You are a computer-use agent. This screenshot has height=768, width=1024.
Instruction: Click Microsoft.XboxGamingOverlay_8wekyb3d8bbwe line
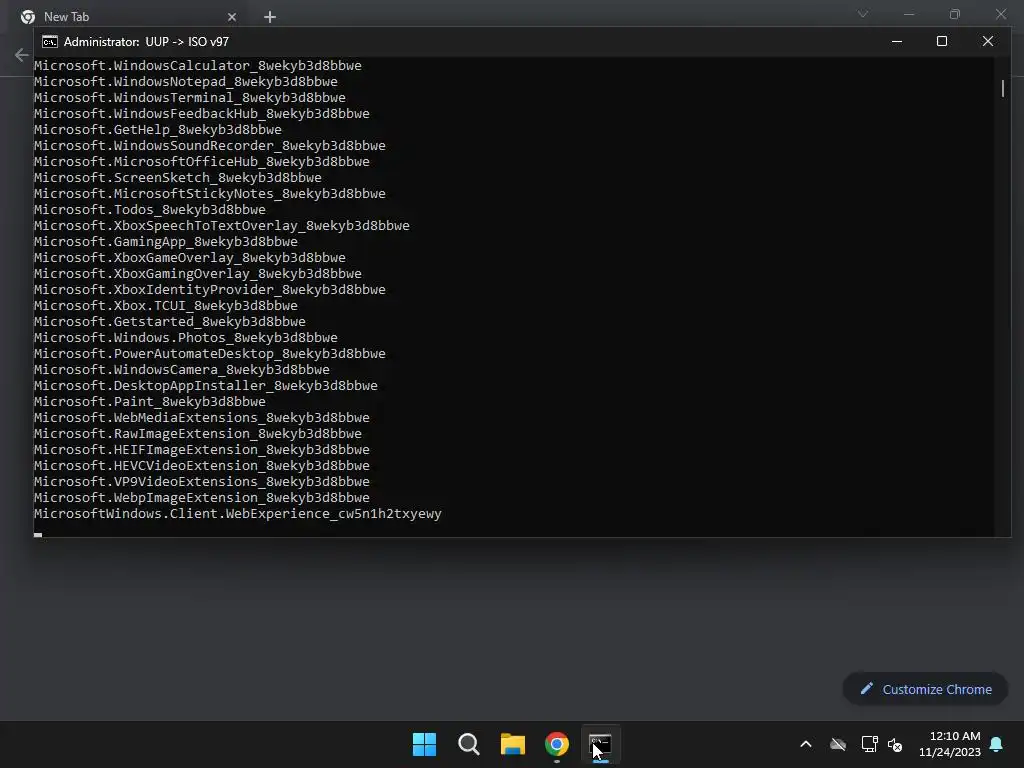point(198,274)
